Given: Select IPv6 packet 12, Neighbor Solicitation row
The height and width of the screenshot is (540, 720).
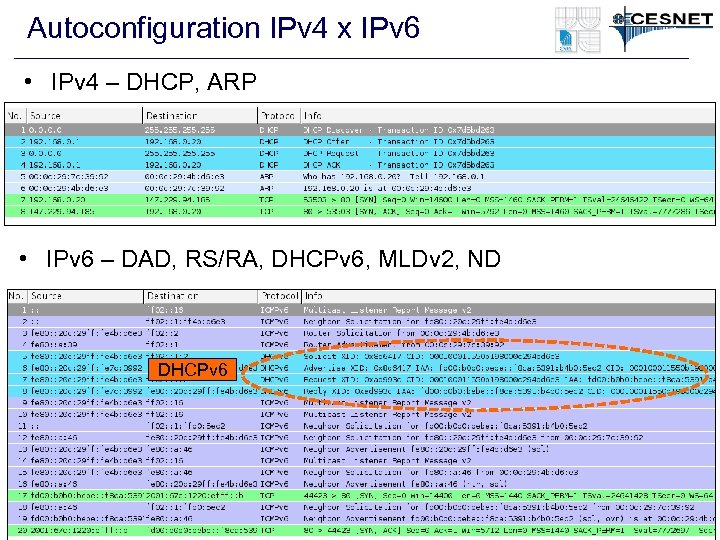Looking at the screenshot, I should coord(361,437).
